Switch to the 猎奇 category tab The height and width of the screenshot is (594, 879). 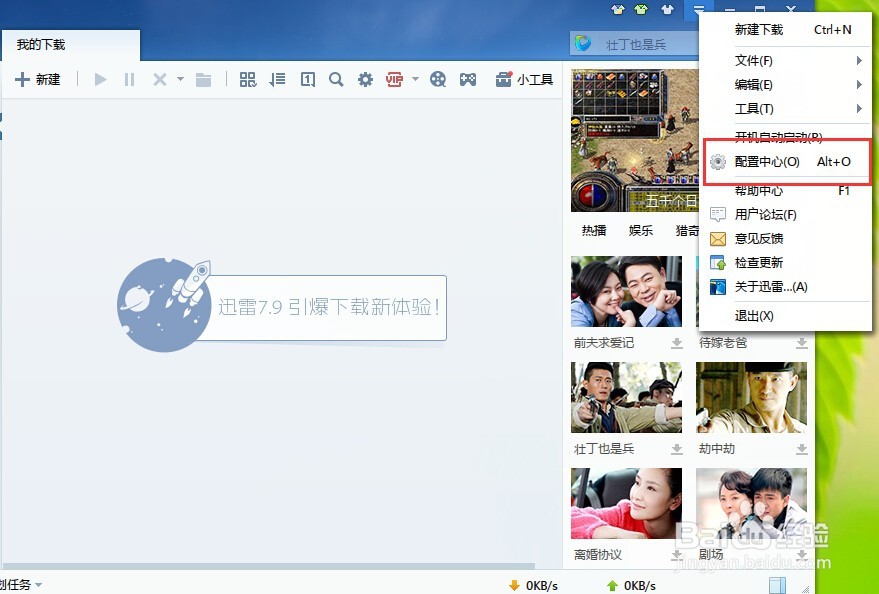[687, 230]
